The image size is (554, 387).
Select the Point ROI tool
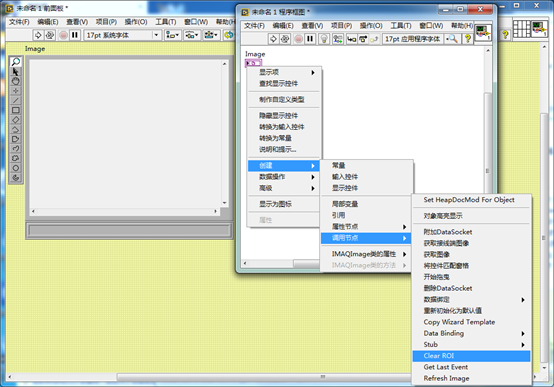click(x=16, y=90)
